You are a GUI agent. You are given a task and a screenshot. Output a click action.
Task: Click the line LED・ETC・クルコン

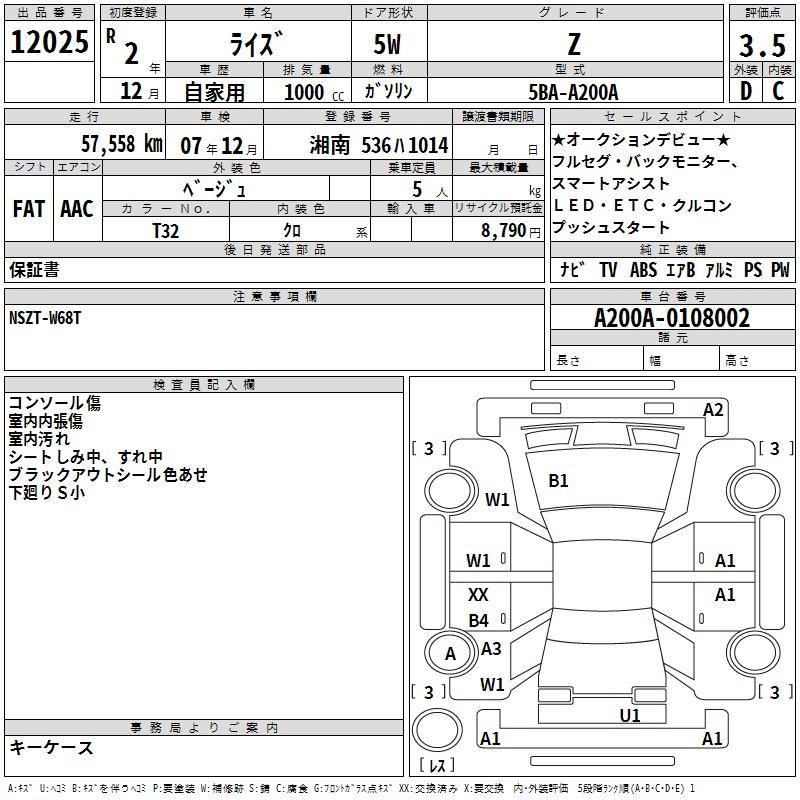(642, 205)
